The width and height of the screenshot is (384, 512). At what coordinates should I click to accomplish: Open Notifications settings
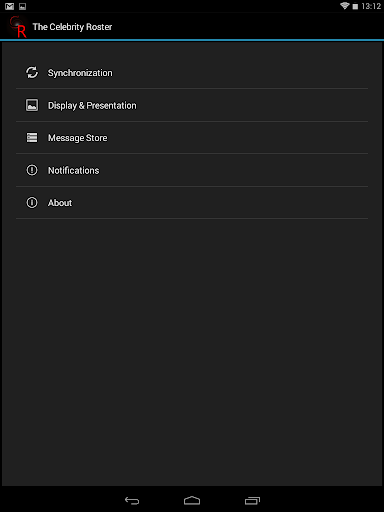(192, 170)
